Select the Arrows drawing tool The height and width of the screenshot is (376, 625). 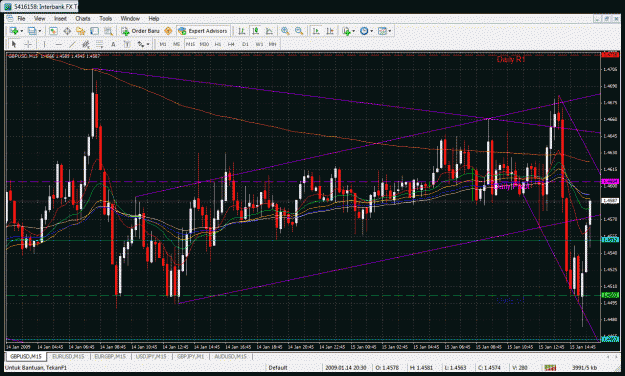[141, 44]
